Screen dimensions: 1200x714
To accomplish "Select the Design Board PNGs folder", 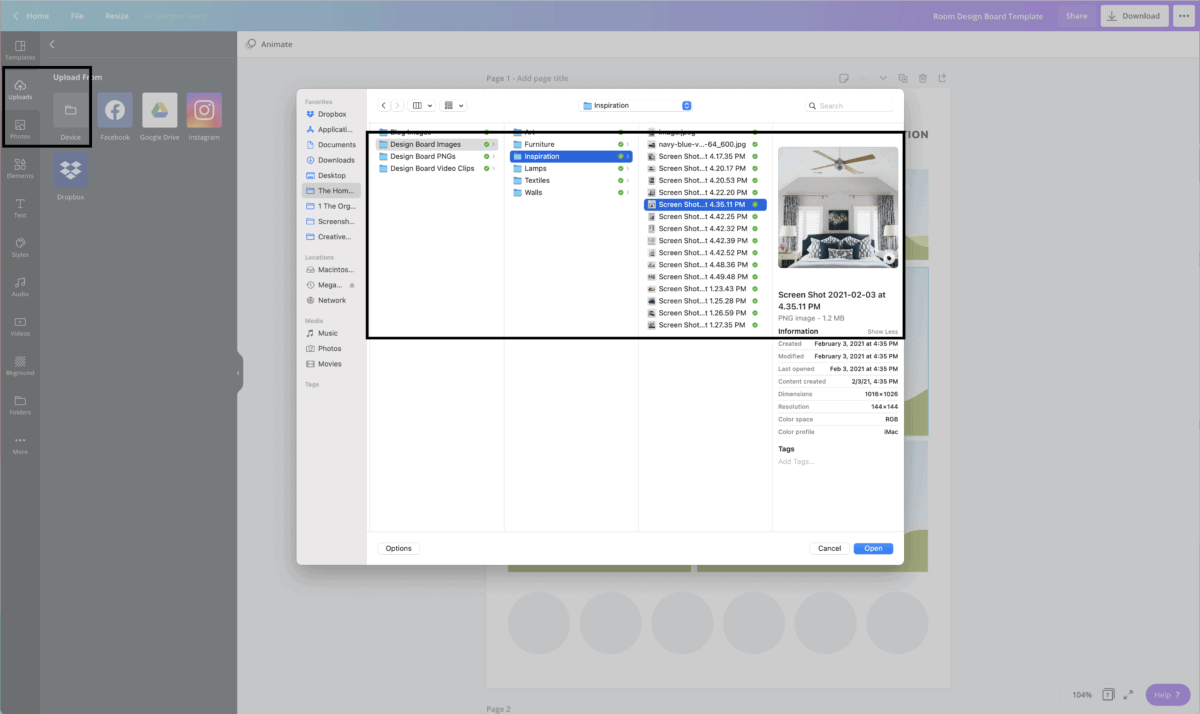I will click(x=425, y=156).
